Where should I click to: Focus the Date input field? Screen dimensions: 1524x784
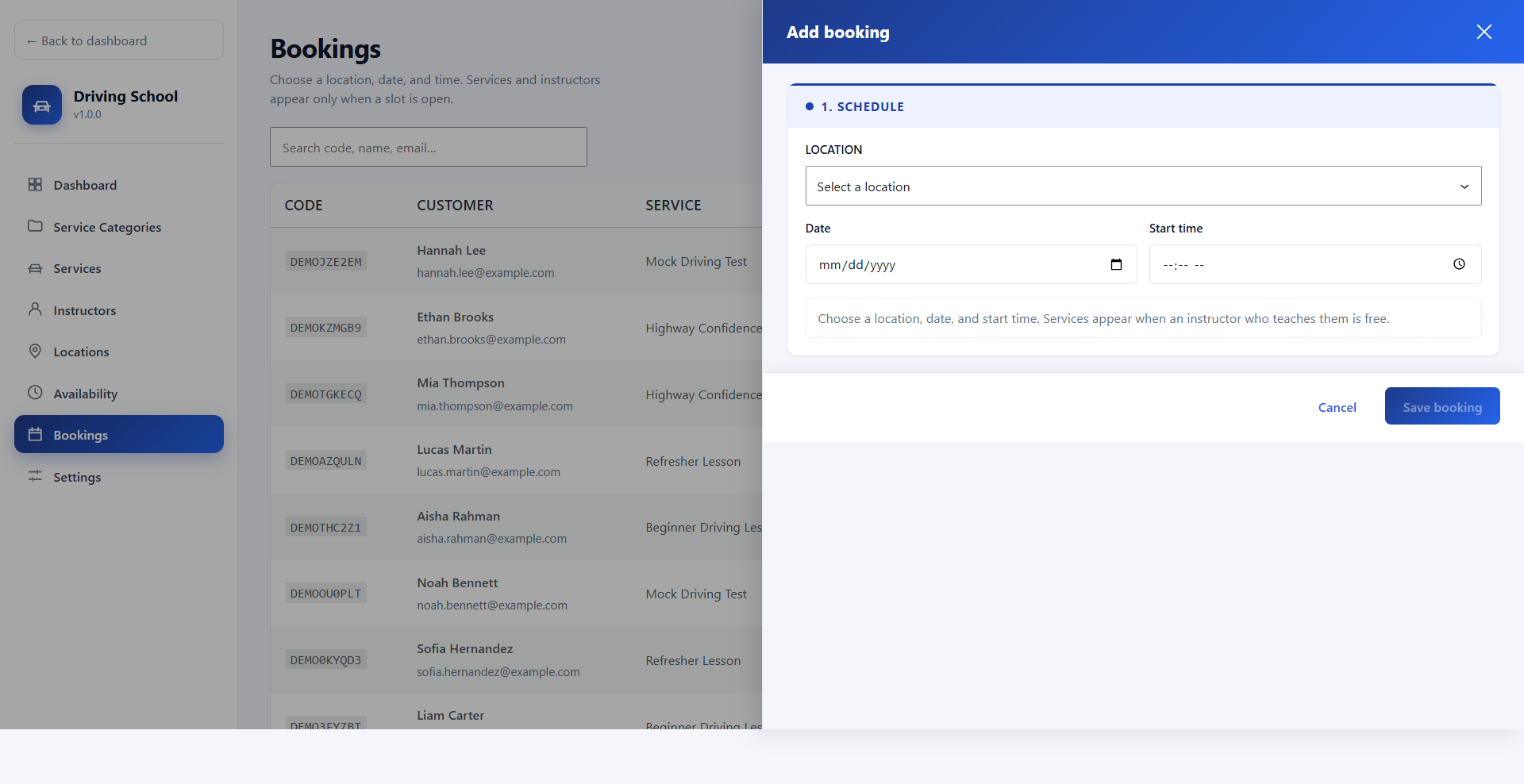[x=971, y=264]
